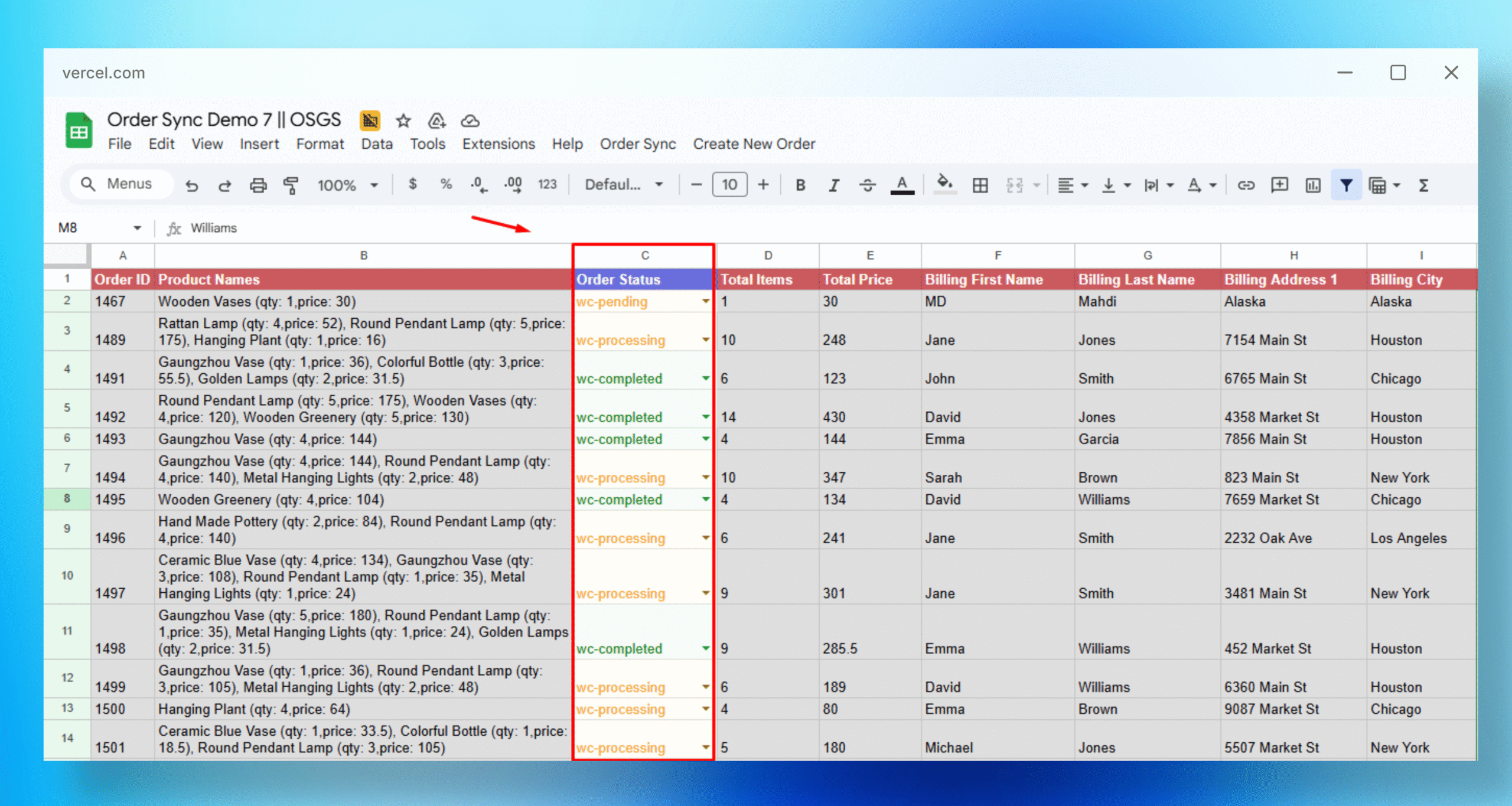Open the Insert menu
The image size is (1512, 806).
[x=259, y=144]
